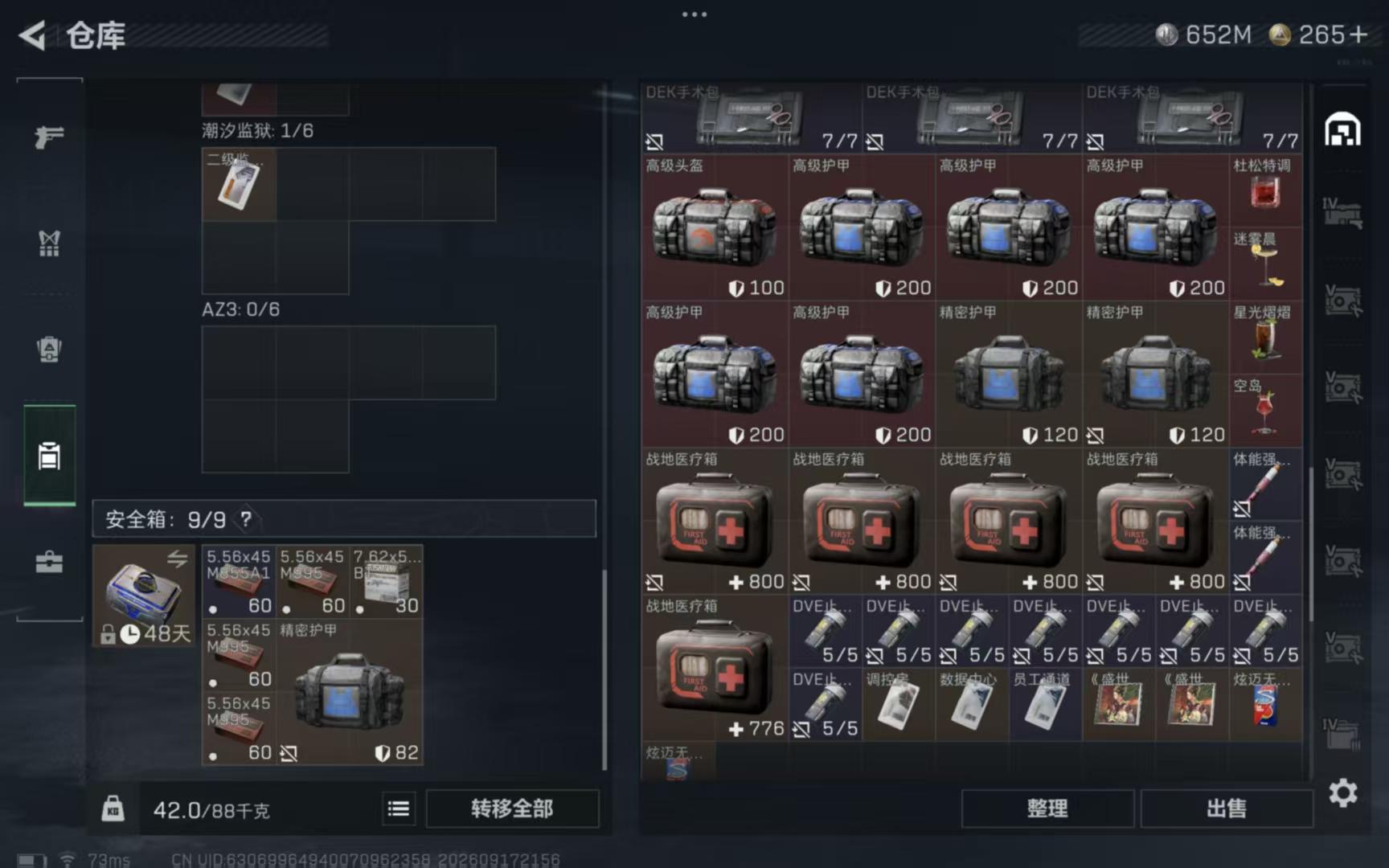This screenshot has width=1389, height=868.
Task: Select the 5.56x45 M855A1 ammo stack
Action: pyautogui.click(x=239, y=582)
